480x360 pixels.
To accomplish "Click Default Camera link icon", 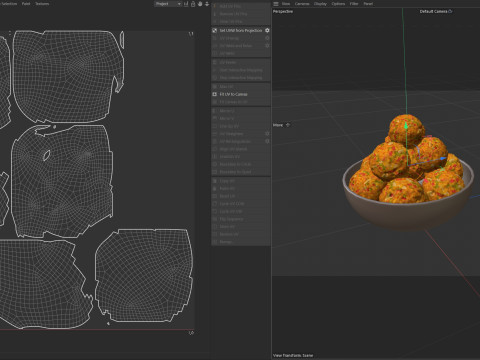I will [x=450, y=11].
